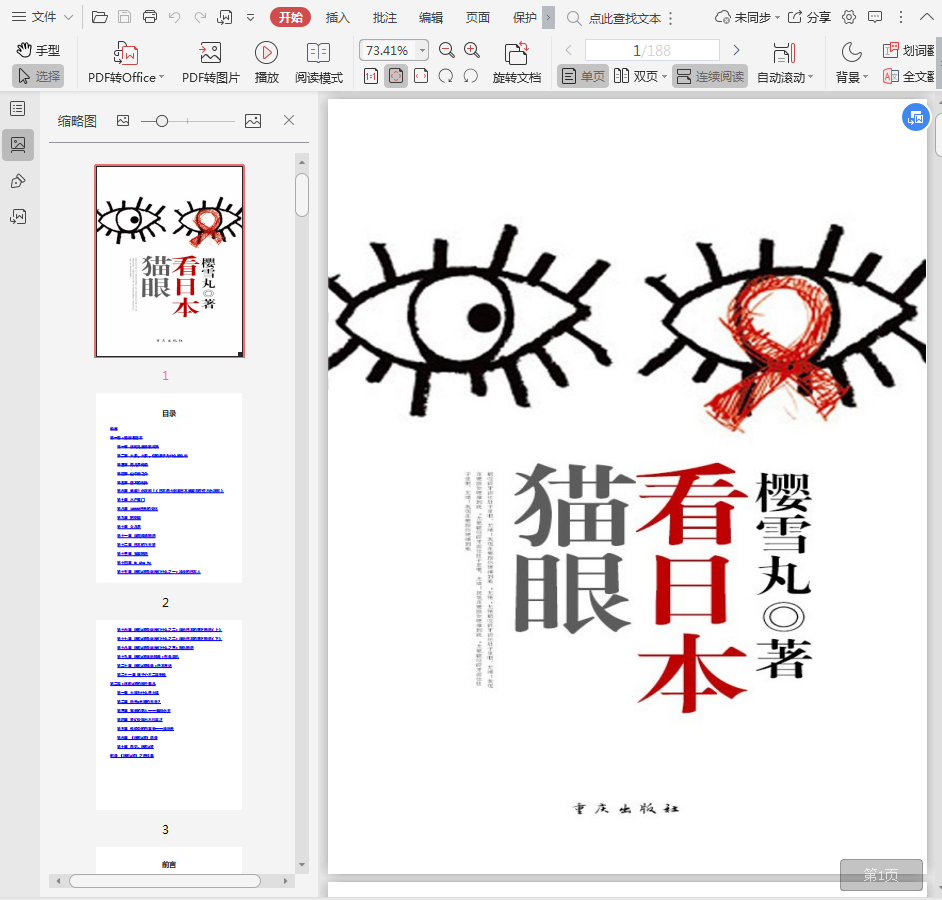Toggle the thumbnail sidebar panel icon
The width and height of the screenshot is (942, 900).
click(18, 145)
